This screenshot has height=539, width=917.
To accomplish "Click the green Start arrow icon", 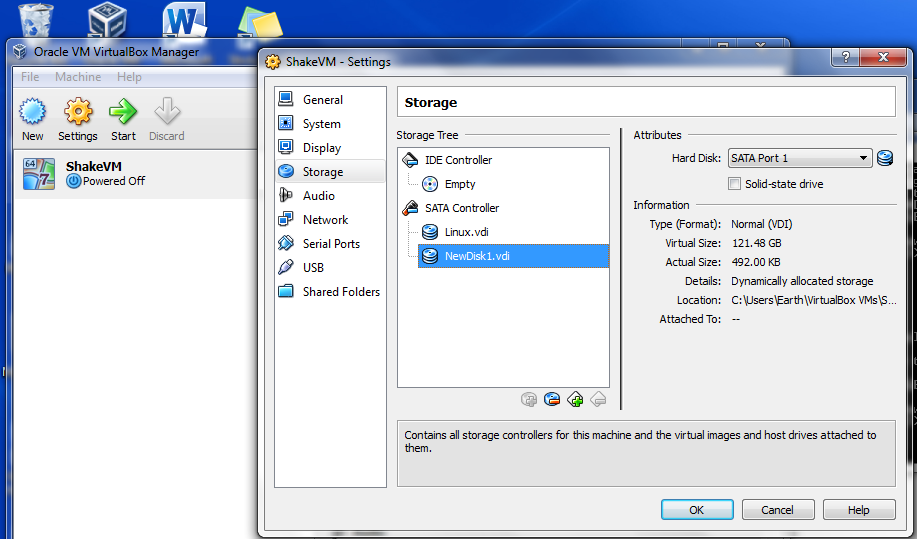I will click(x=123, y=111).
